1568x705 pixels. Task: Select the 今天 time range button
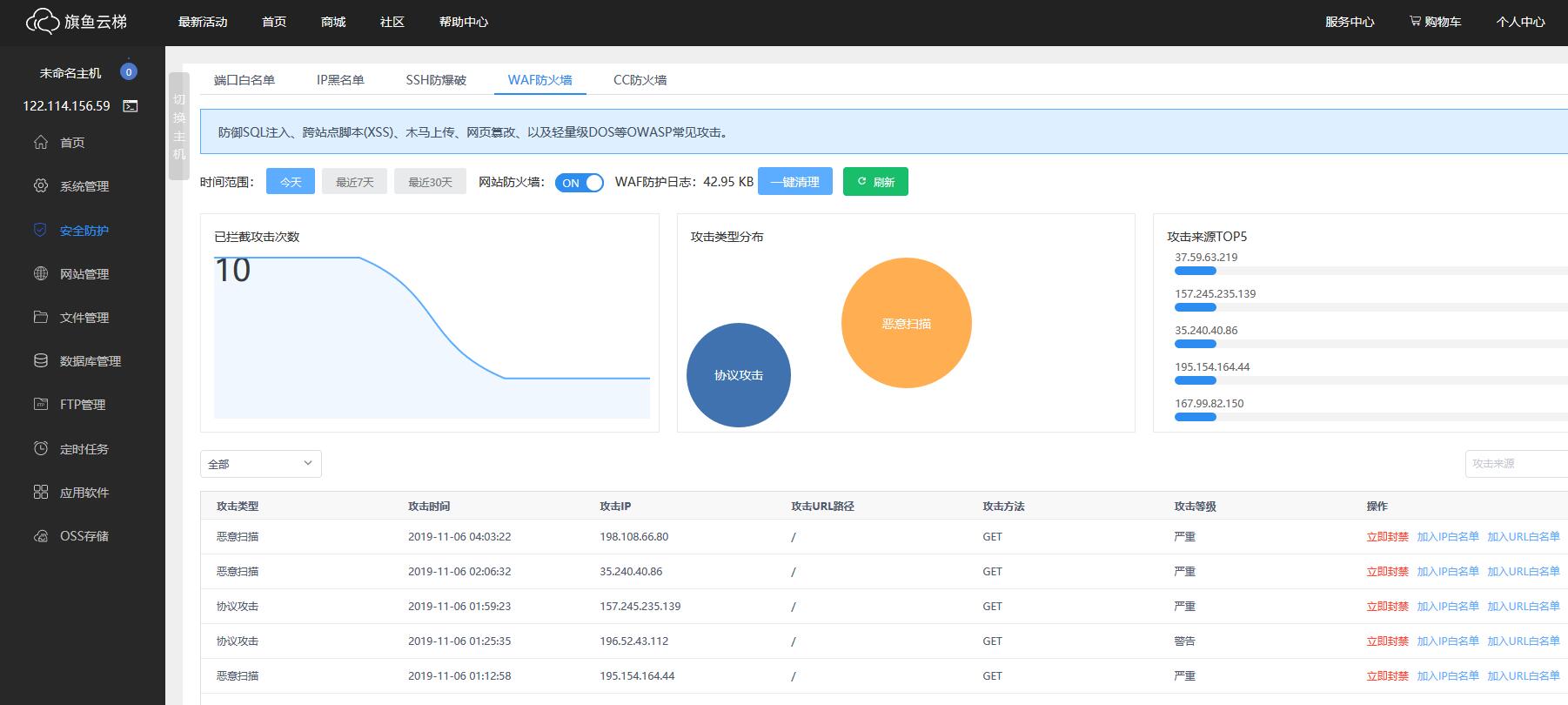pyautogui.click(x=291, y=181)
